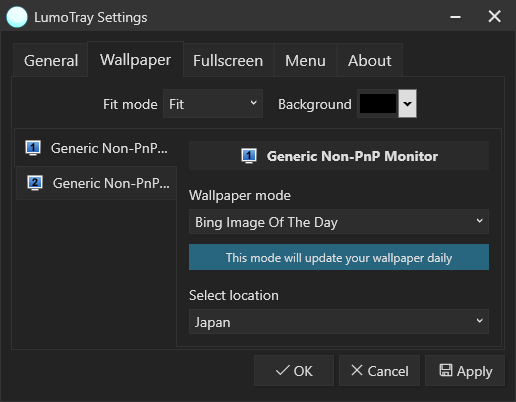Viewport: 516px width, 402px height.
Task: Open the Background color dropdown arrow
Action: pyautogui.click(x=407, y=104)
